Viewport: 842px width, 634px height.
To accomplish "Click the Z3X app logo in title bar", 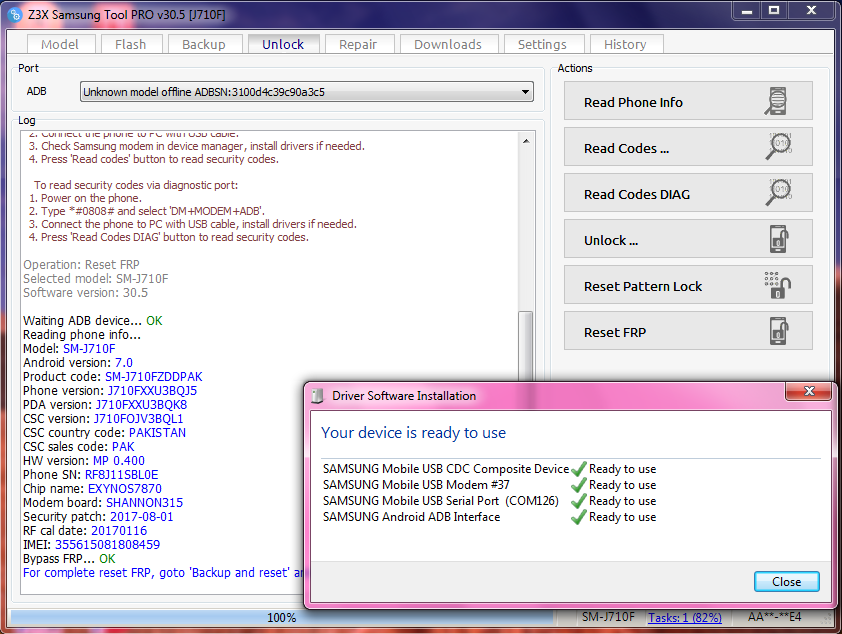I will [x=16, y=14].
